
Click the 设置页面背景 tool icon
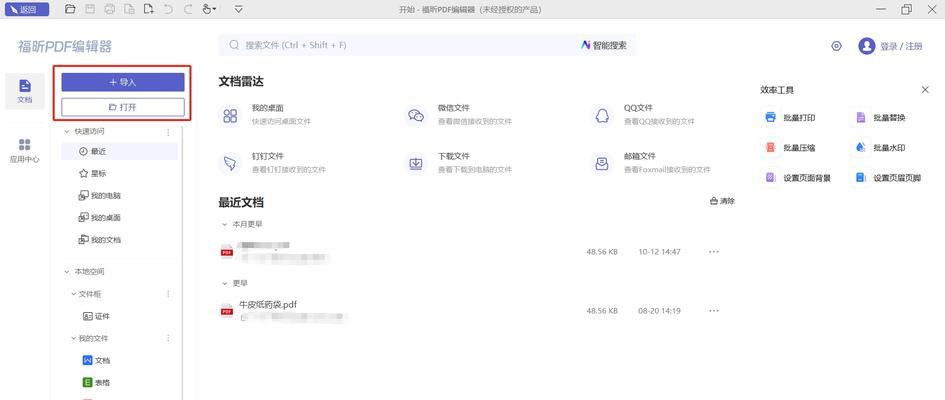coord(770,178)
